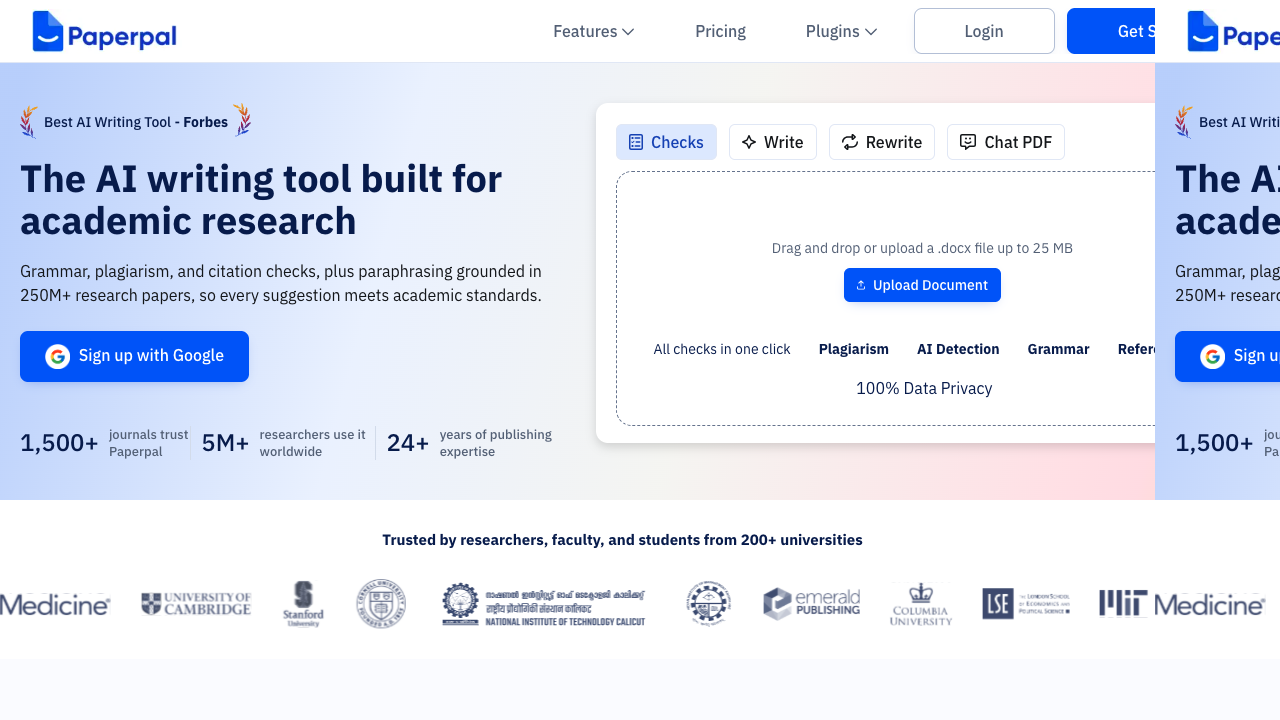
Task: Expand the Features dropdown menu
Action: (594, 31)
